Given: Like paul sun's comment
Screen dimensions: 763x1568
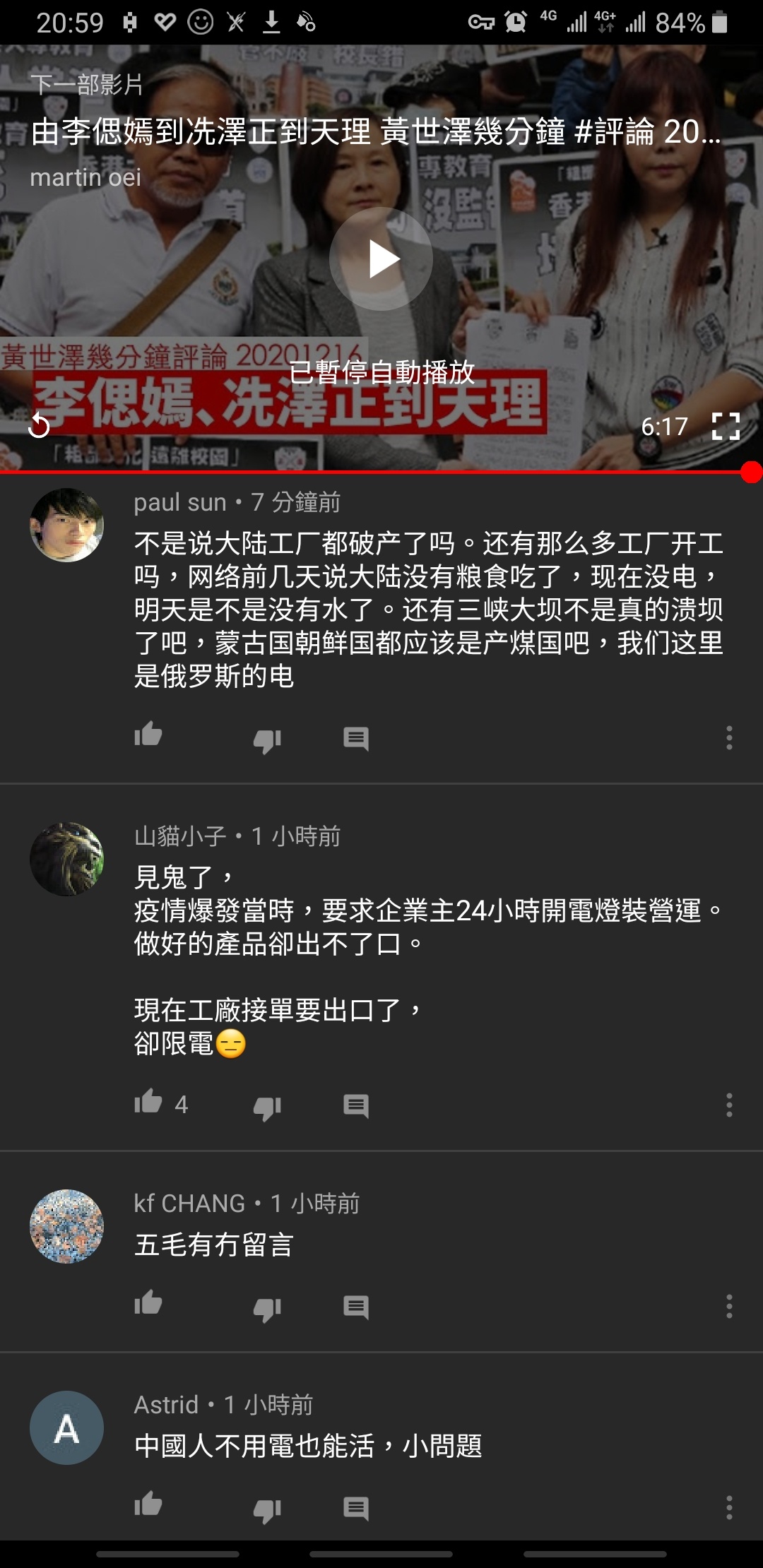Looking at the screenshot, I should tap(148, 735).
